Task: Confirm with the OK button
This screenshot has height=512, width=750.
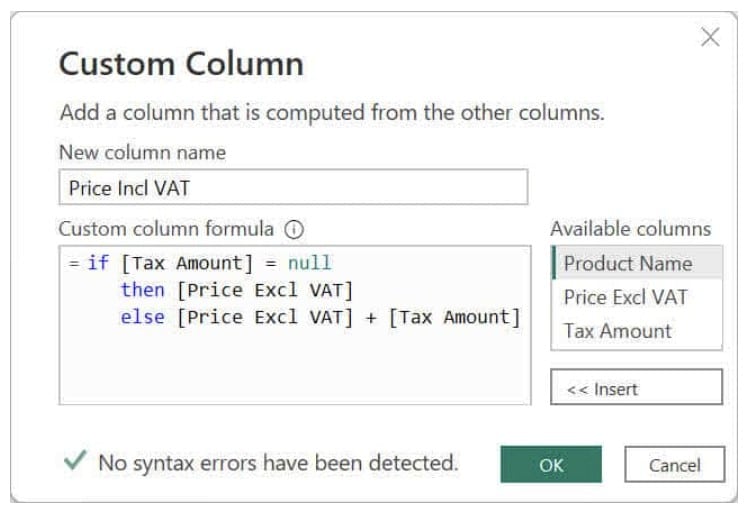Action: (x=551, y=464)
